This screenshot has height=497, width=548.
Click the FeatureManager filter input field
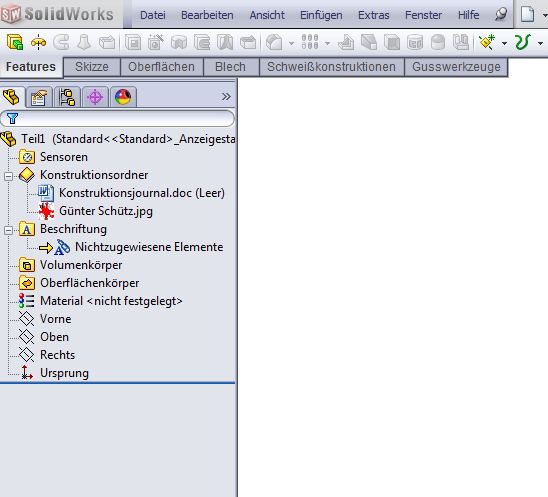click(118, 118)
